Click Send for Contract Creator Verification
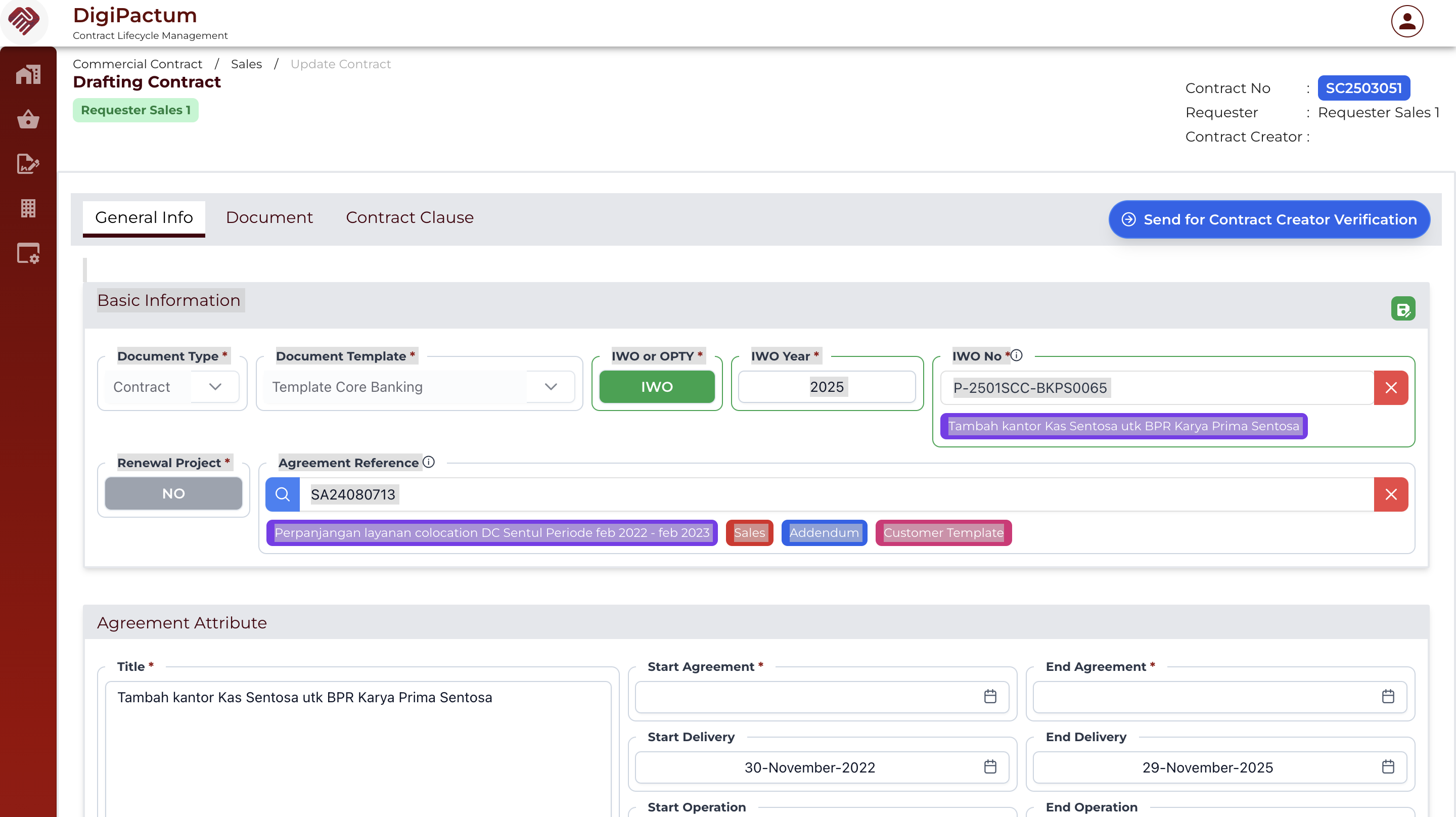1456x817 pixels. click(x=1269, y=219)
